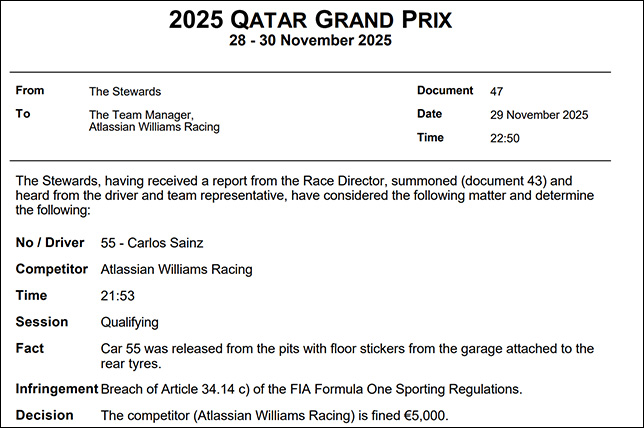The width and height of the screenshot is (644, 428).
Task: Click the From label
Action: coord(31,91)
